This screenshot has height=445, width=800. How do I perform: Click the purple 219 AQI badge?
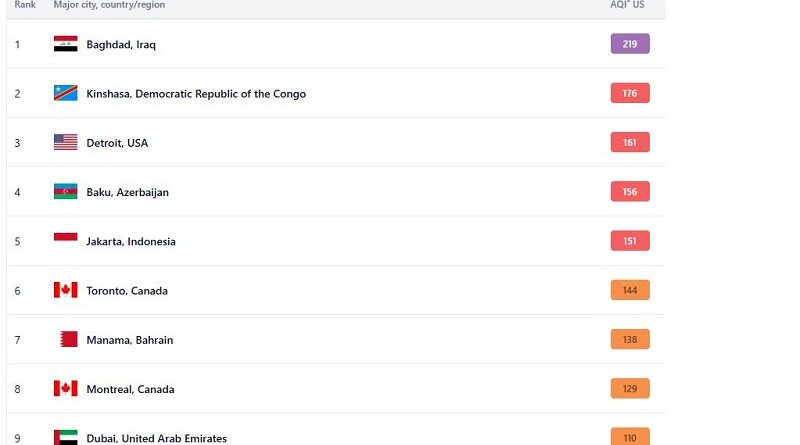[630, 44]
